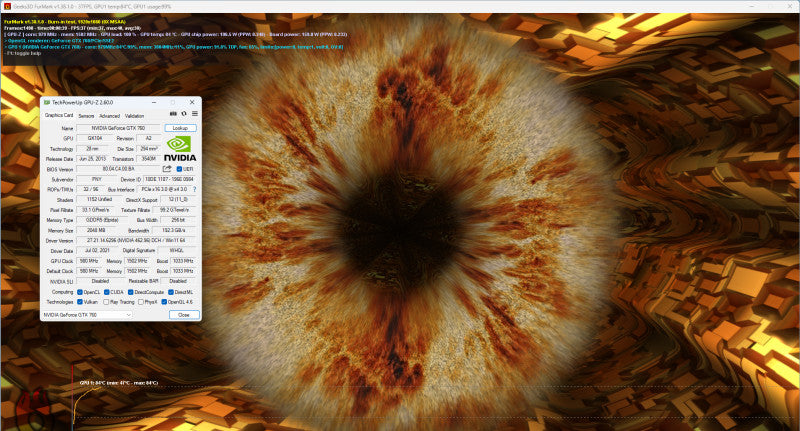Click the Bus Width value 256 bit
This screenshot has height=431, width=800.
click(179, 220)
